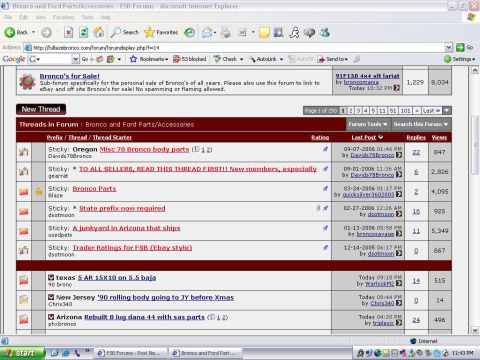Click the green Go button beside address
Image resolution: width=480 pixels, height=360 pixels.
465,47
